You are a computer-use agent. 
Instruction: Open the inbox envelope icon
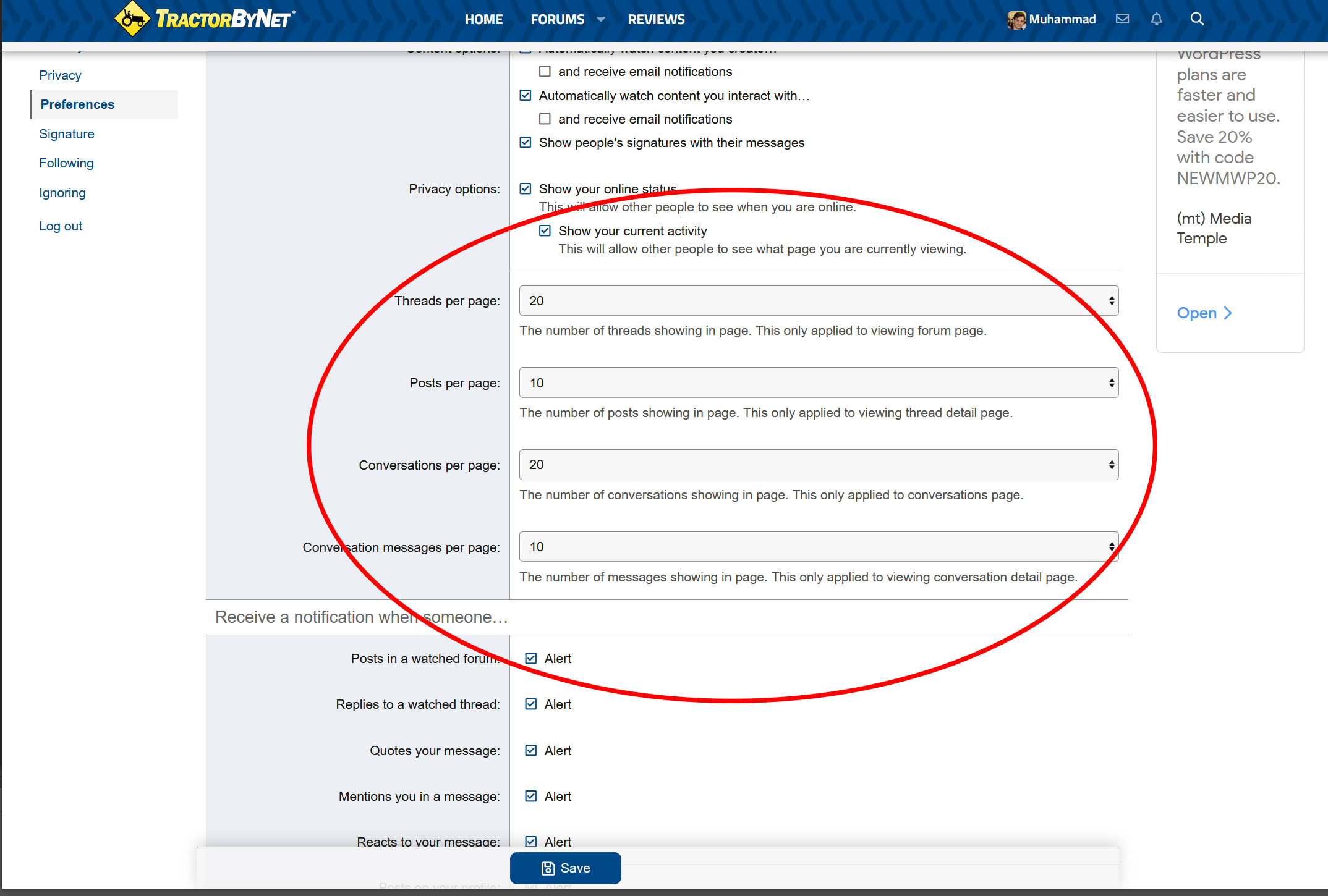(1122, 19)
